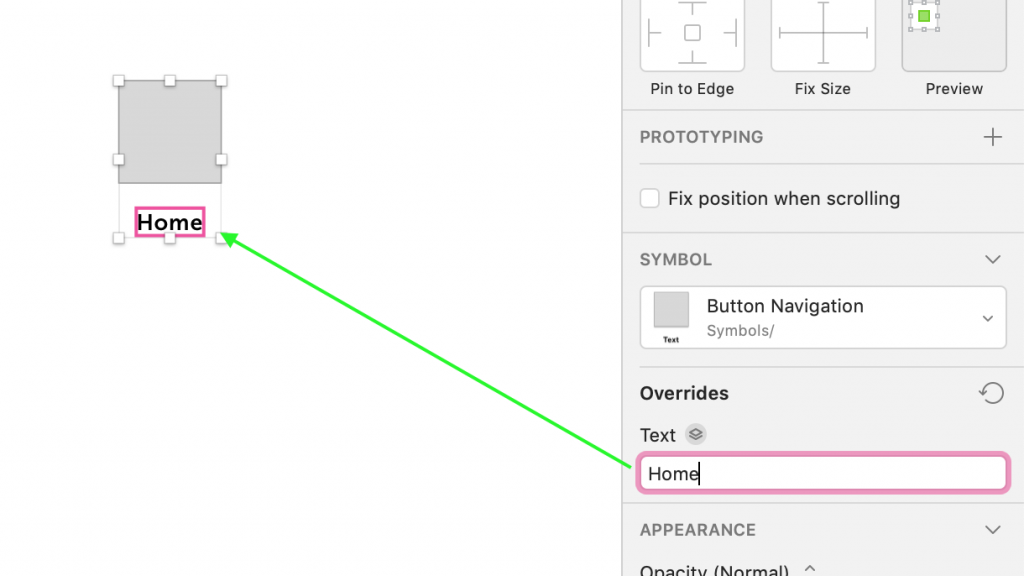
Task: Select the gray symbol instance on the canvas
Action: tap(169, 128)
